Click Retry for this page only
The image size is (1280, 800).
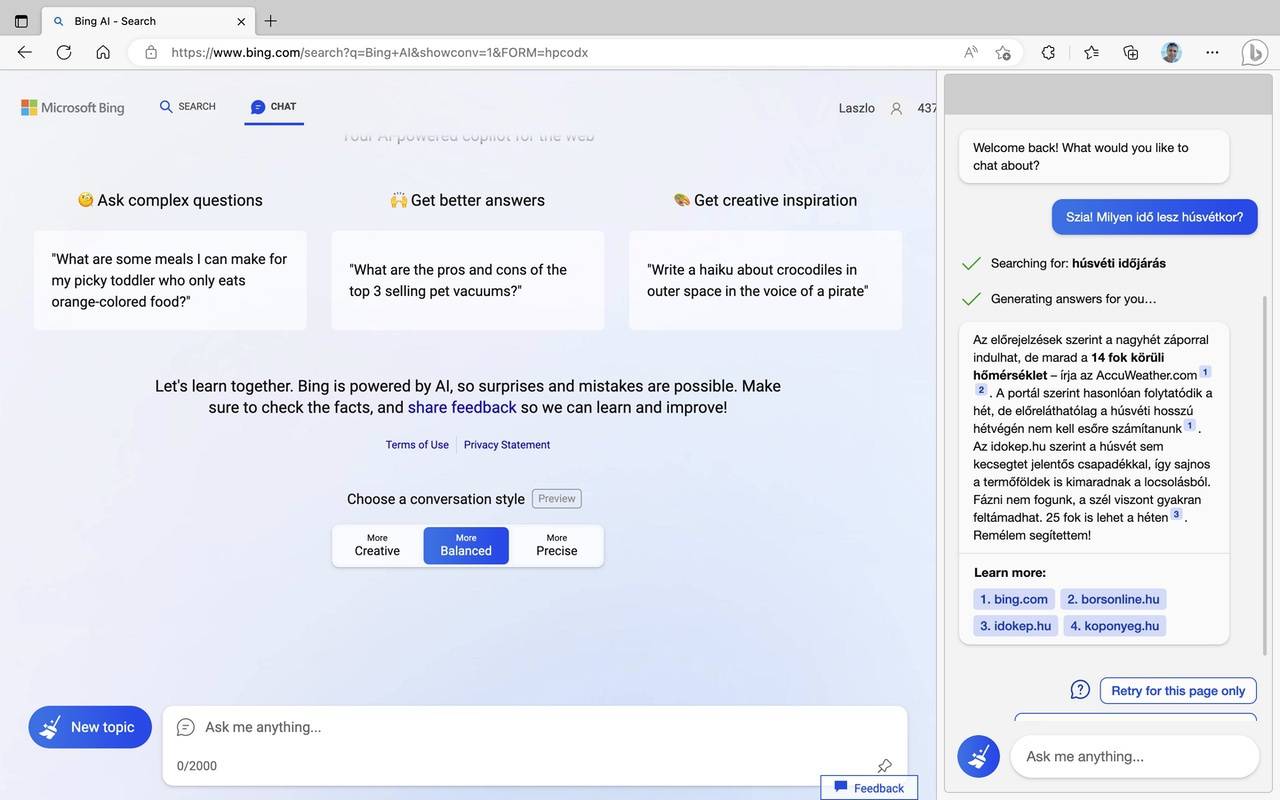(1178, 690)
